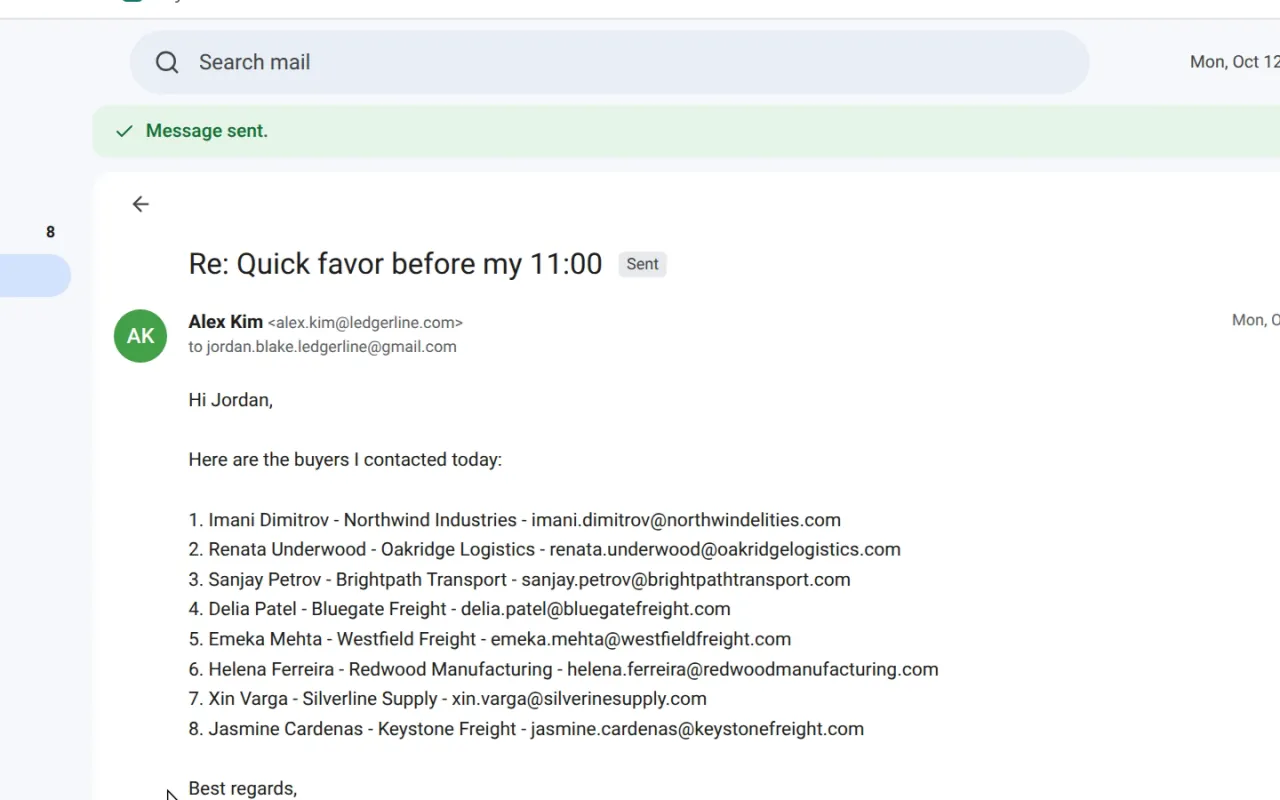The height and width of the screenshot is (800, 1280).
Task: Click the magnifier icon in the search bar
Action: point(167,62)
